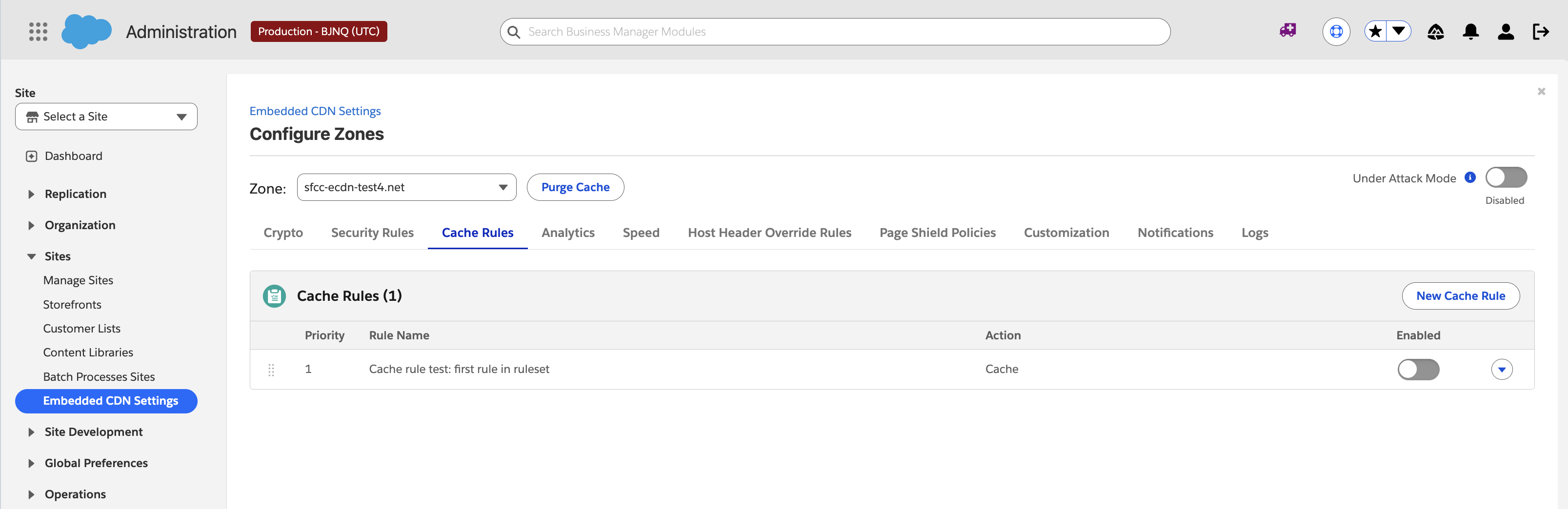The height and width of the screenshot is (509, 1568).
Task: Click the Enabled column header
Action: pos(1418,336)
